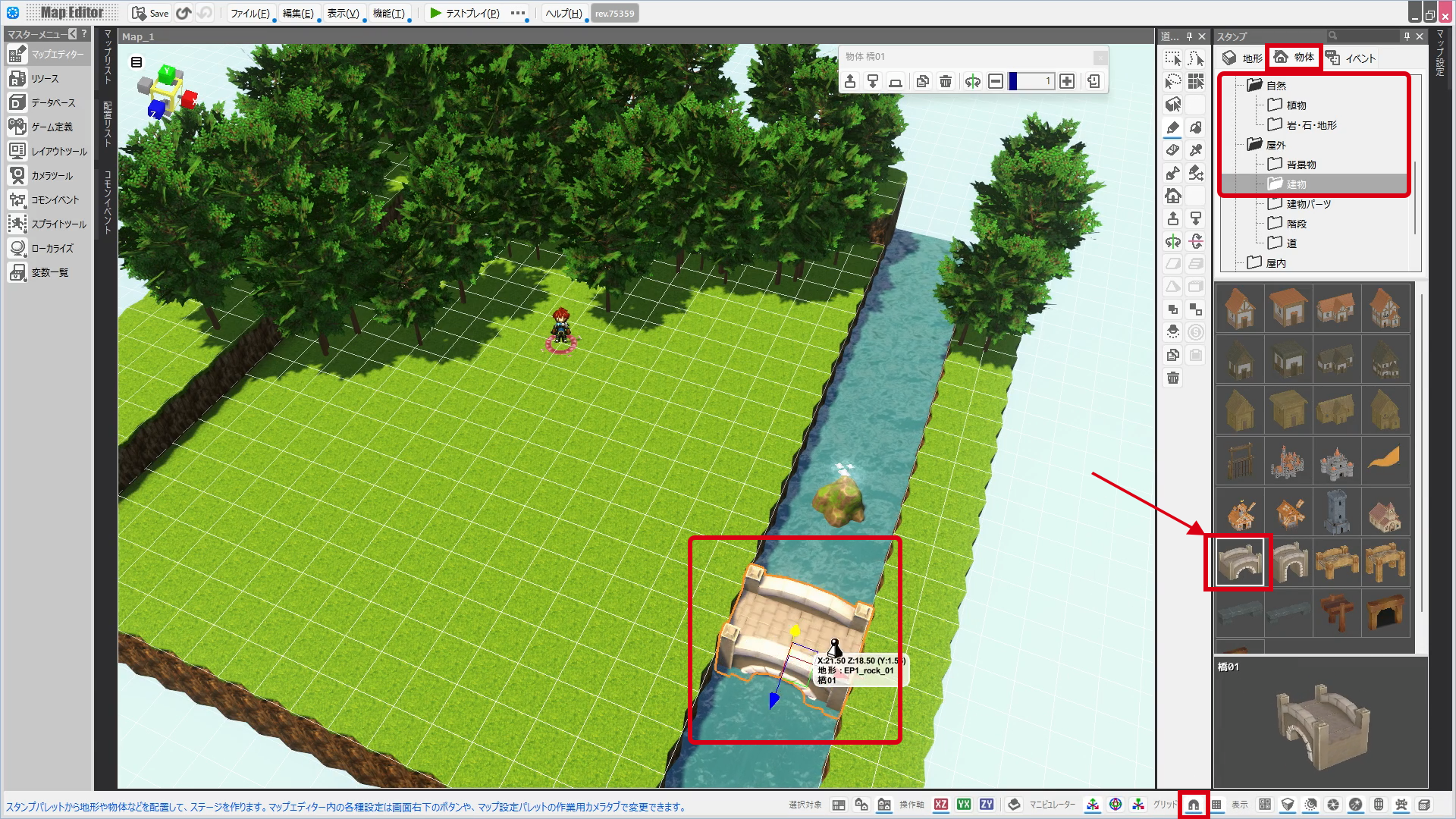Start テストプレイ from the toolbar

(464, 13)
